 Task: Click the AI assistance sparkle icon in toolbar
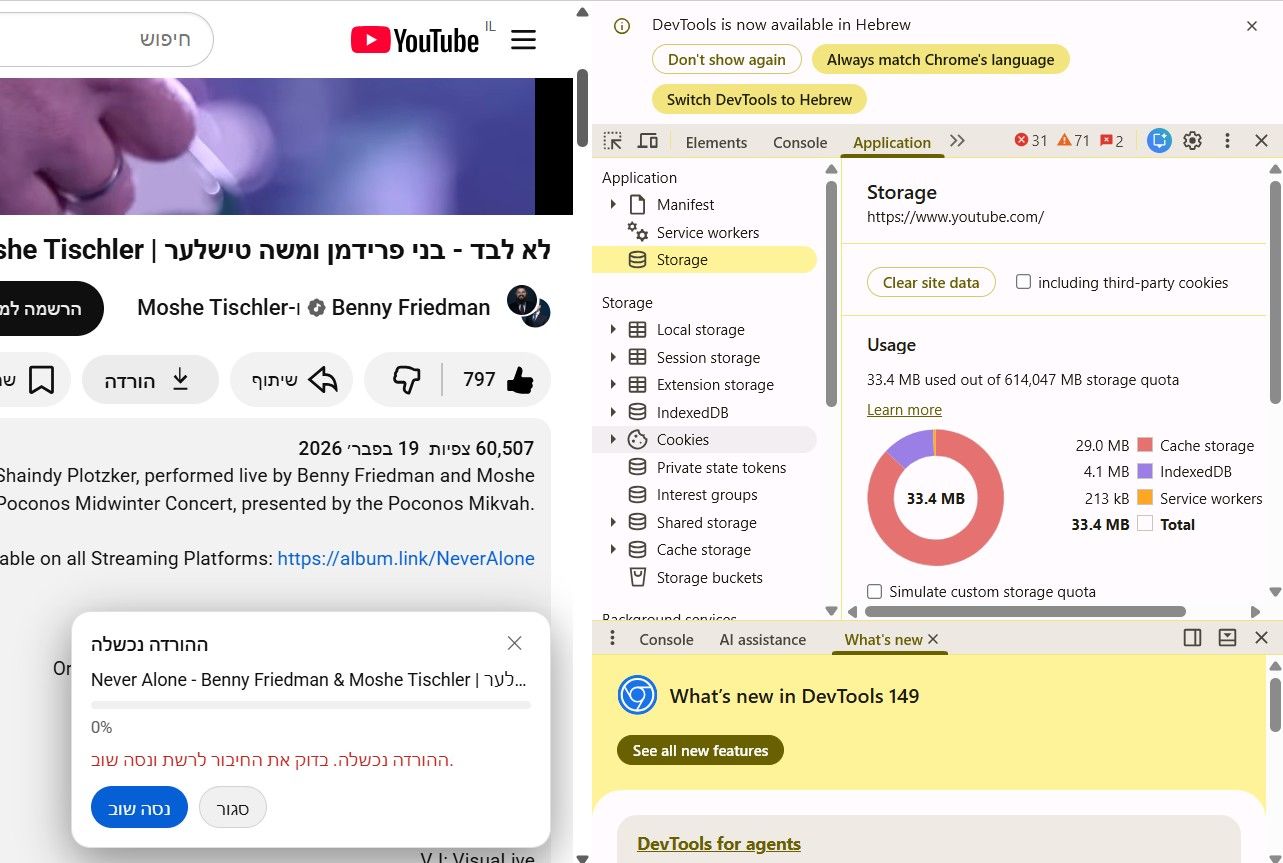coord(1159,141)
